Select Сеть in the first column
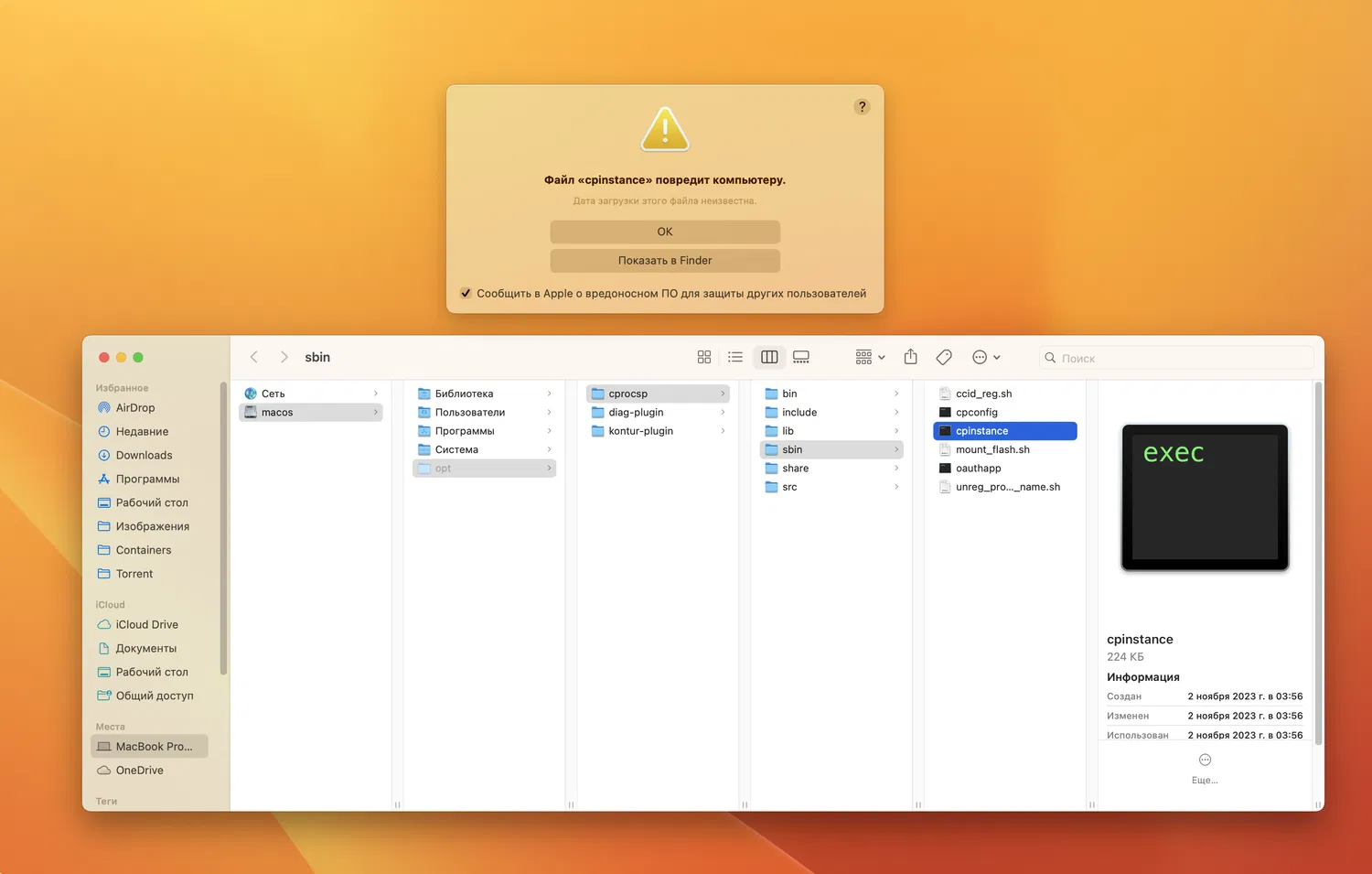The width and height of the screenshot is (1372, 874). pos(311,394)
